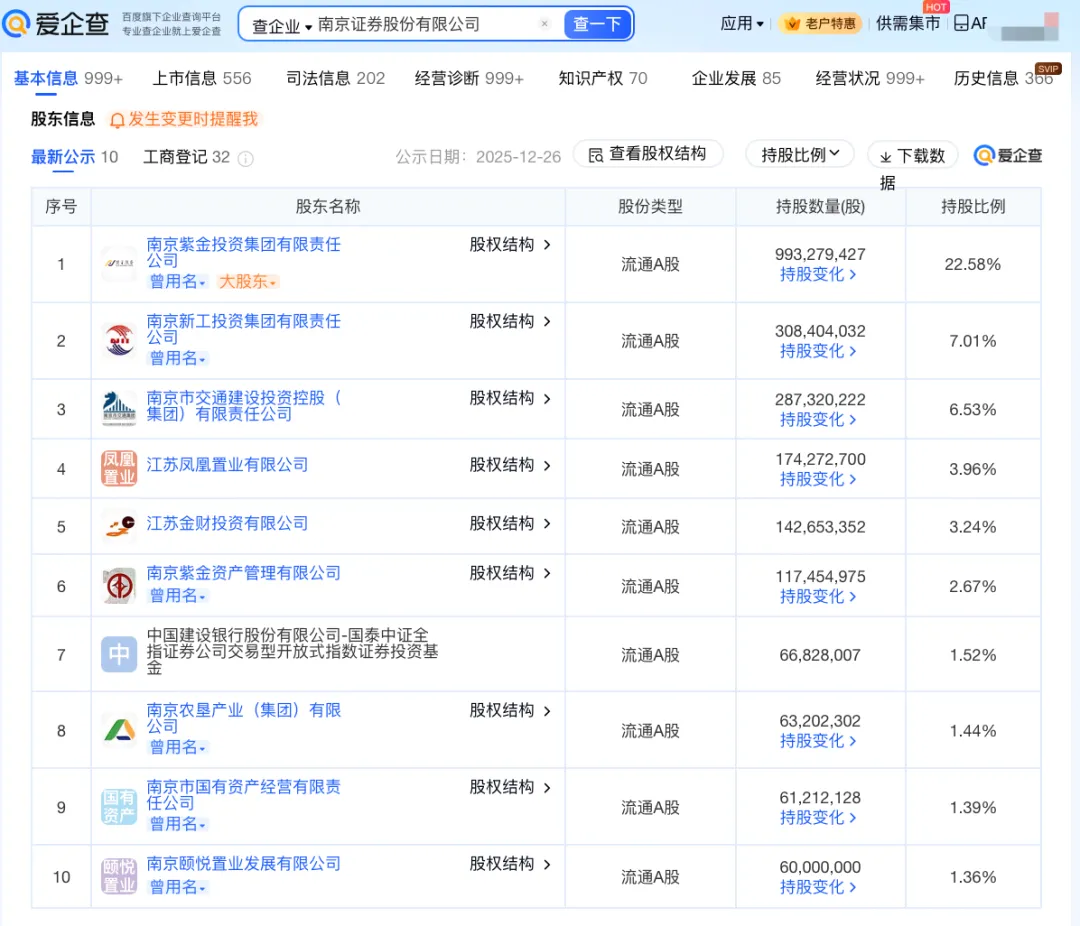
Task: Click the 江苏金财投资 logo icon
Action: pyautogui.click(x=119, y=526)
